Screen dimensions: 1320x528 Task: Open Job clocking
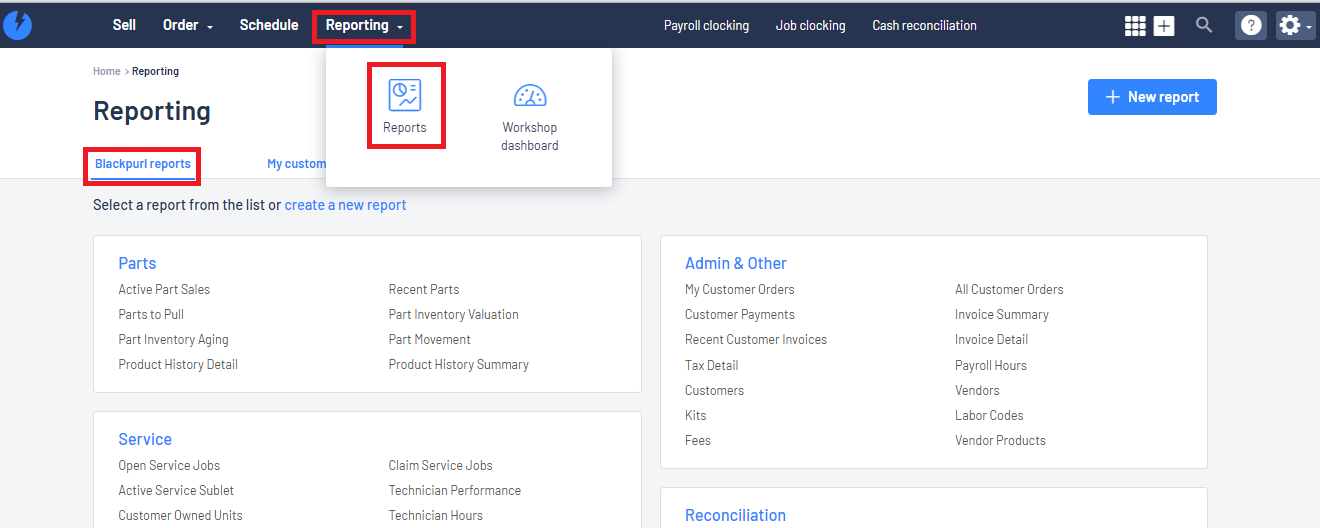click(x=810, y=25)
